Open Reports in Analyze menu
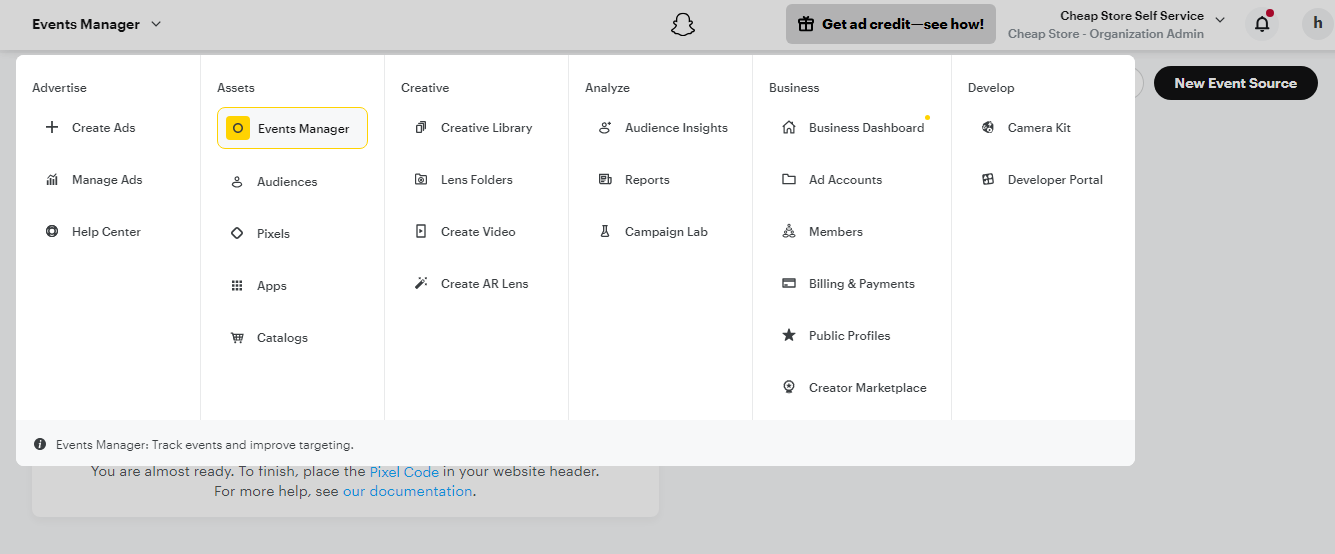Image resolution: width=1335 pixels, height=554 pixels. point(646,180)
